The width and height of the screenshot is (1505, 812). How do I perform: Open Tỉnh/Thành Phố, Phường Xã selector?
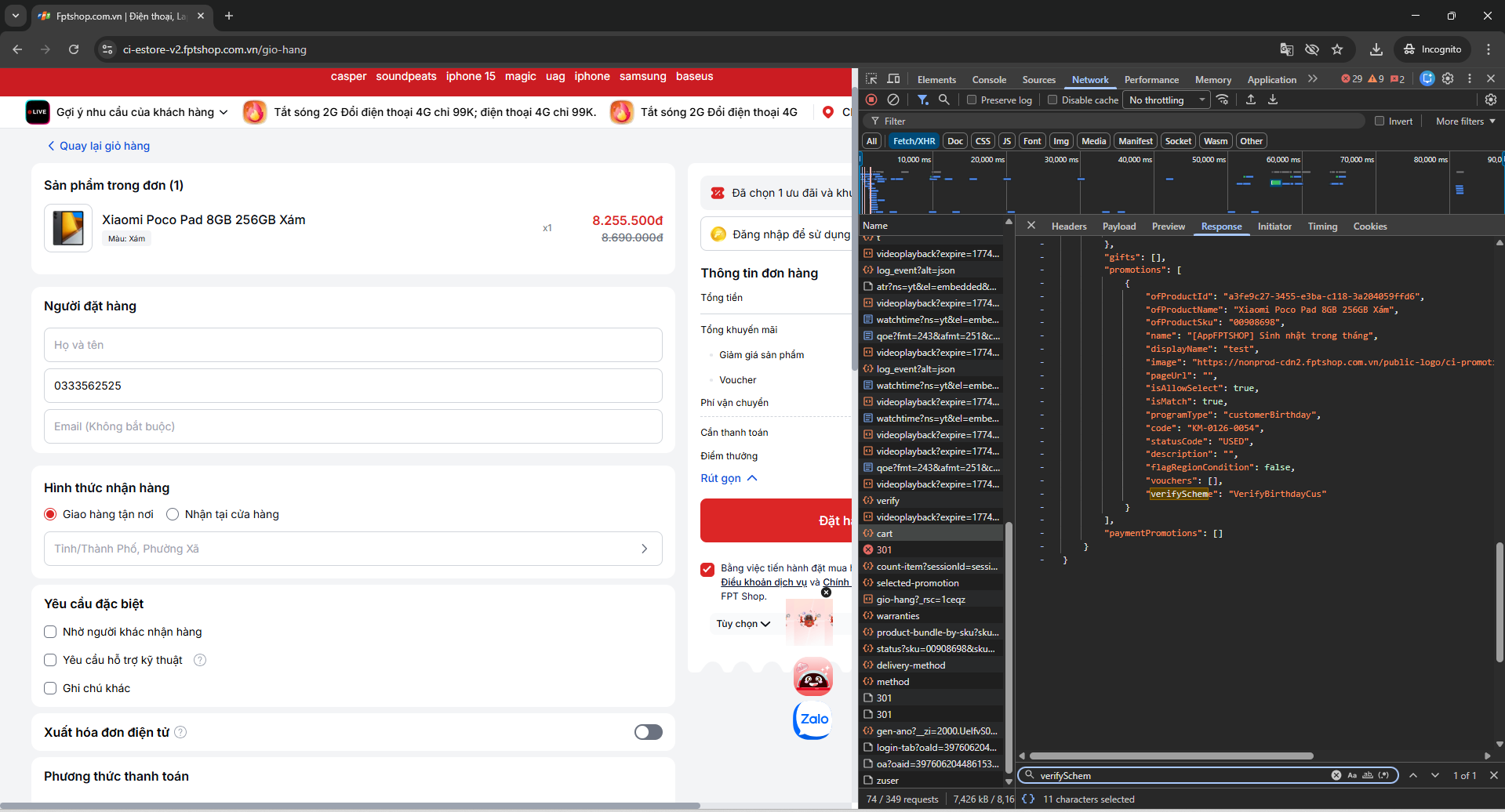click(x=353, y=549)
